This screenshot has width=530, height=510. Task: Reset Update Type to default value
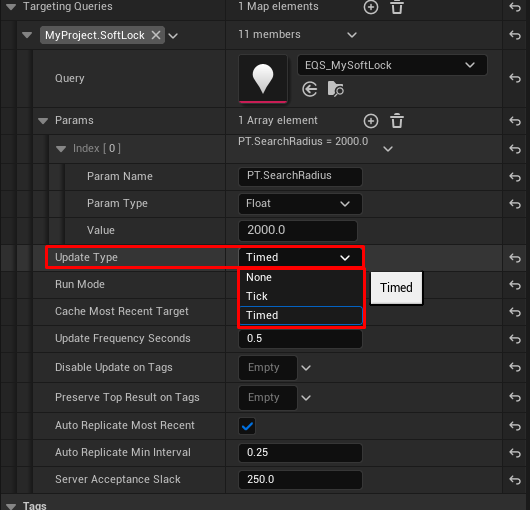pos(515,258)
